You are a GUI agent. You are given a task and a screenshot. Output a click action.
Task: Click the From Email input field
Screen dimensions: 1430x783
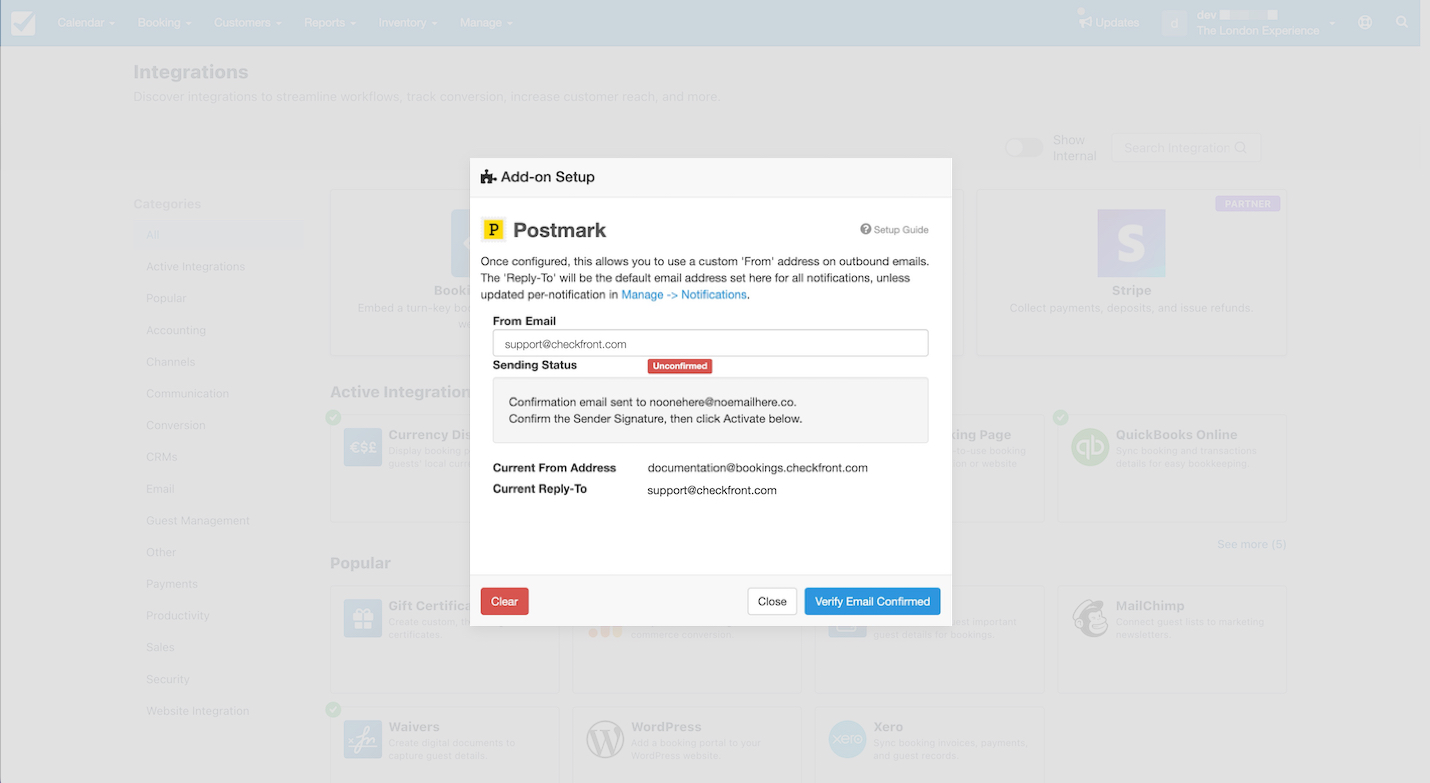point(710,343)
